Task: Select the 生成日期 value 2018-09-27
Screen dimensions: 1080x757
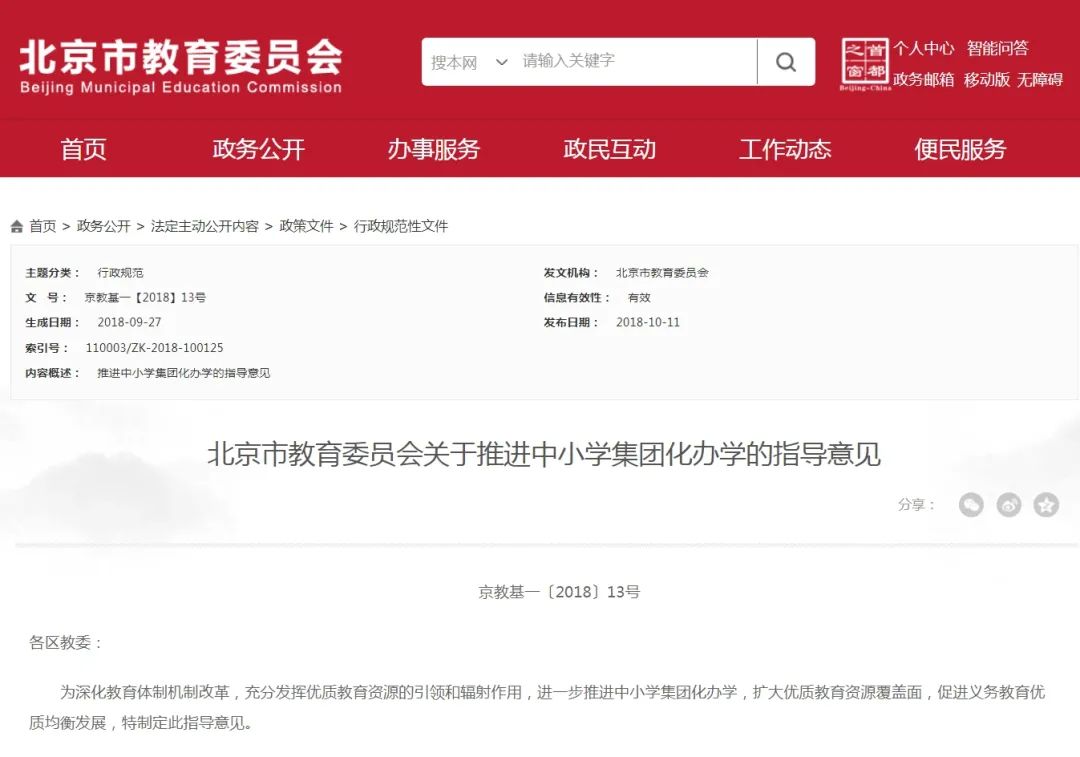Action: click(x=129, y=322)
